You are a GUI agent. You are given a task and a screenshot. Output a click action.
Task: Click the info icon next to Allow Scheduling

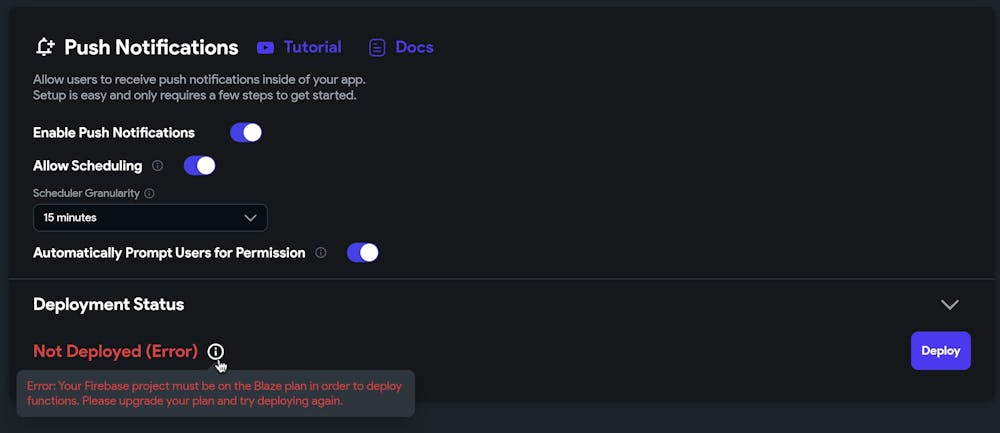[158, 166]
